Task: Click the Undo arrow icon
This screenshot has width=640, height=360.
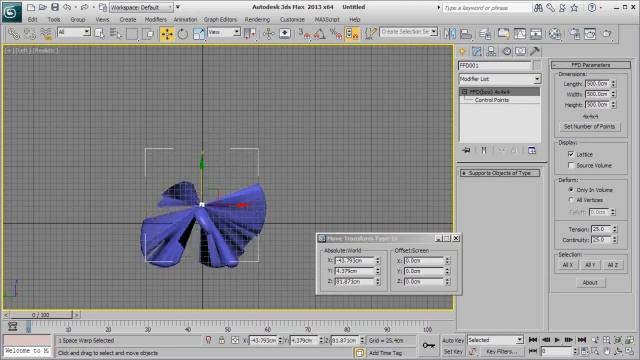Action: pos(67,7)
